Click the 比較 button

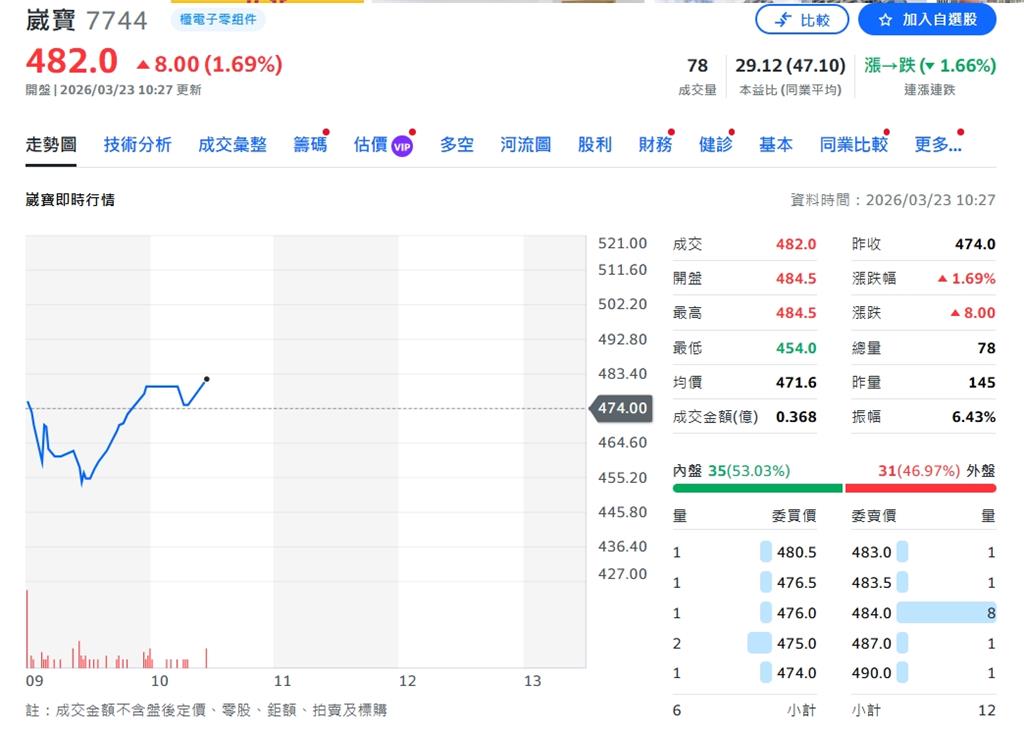click(x=802, y=20)
